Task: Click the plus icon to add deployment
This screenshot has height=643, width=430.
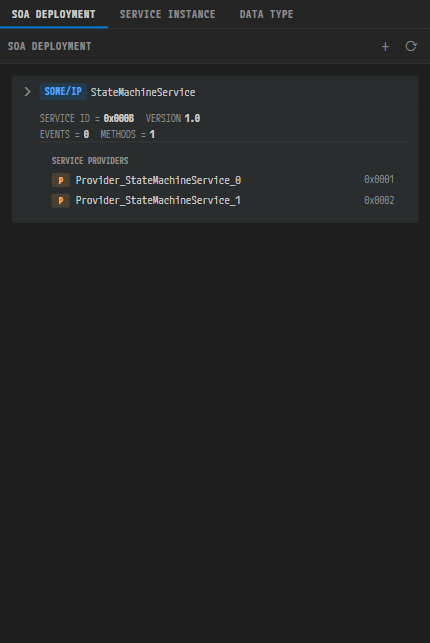Action: click(x=385, y=47)
